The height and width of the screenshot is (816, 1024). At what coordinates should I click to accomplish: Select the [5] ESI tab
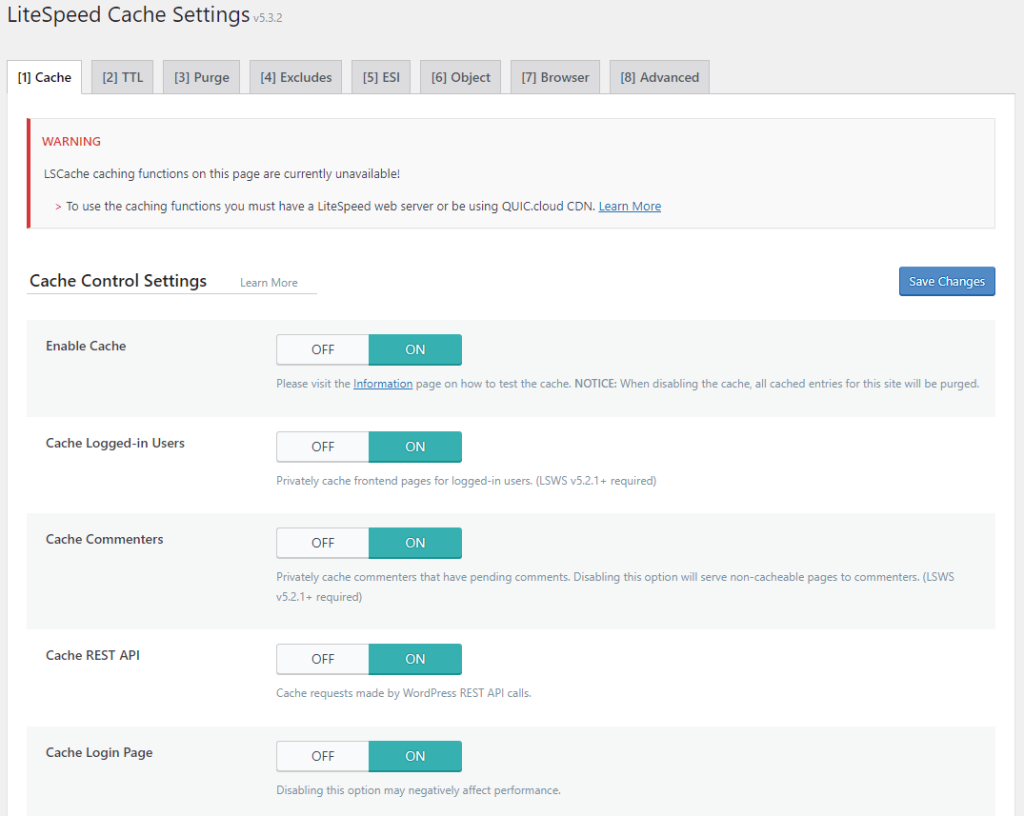point(380,77)
